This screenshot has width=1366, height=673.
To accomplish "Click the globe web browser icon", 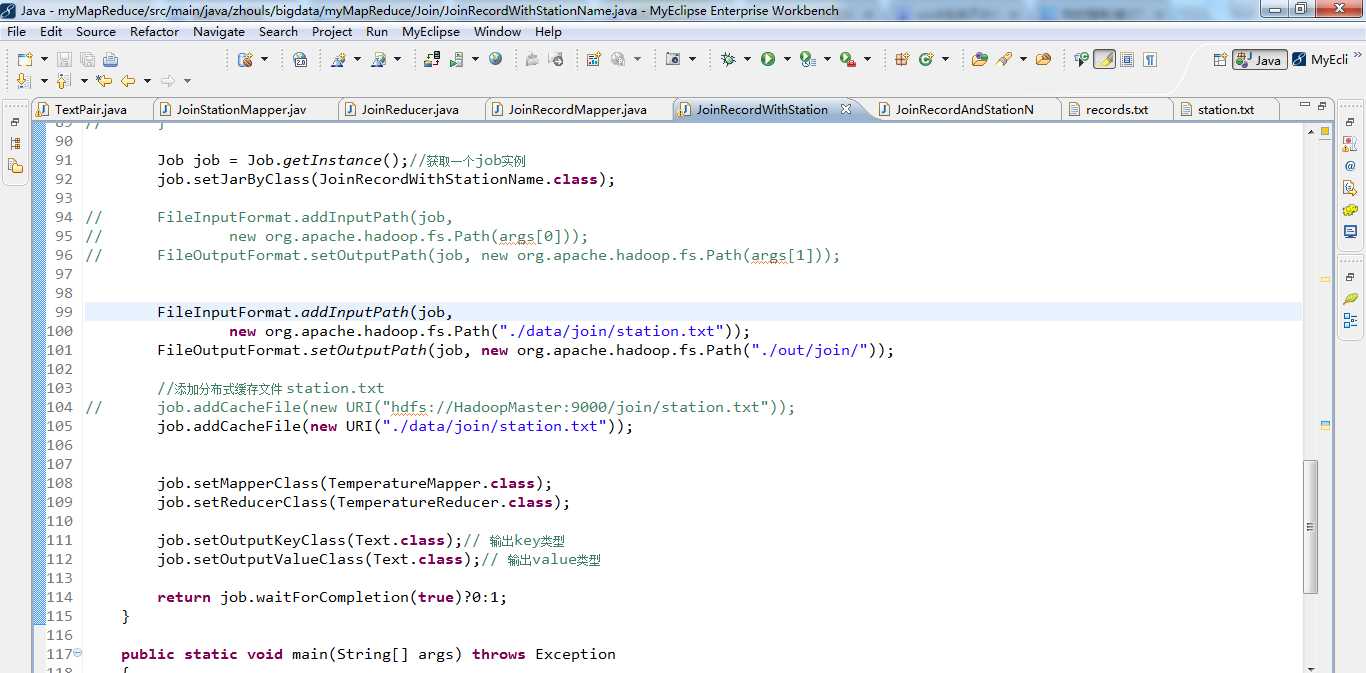I will (x=495, y=59).
